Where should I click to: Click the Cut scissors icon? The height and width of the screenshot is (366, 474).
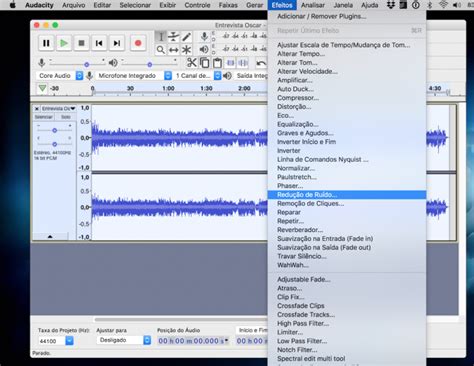[x=191, y=63]
